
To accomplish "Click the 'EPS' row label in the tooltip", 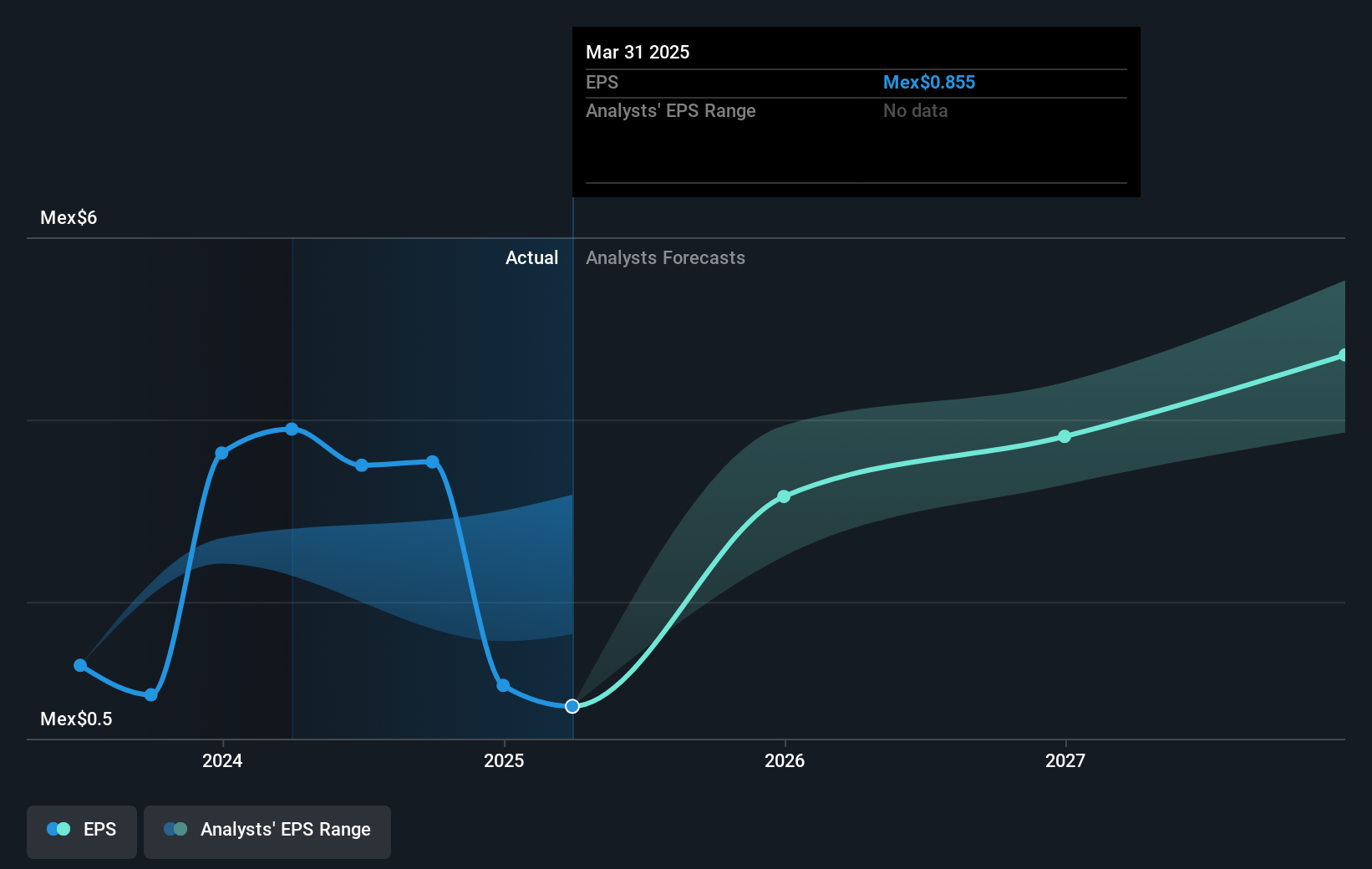I will 602,82.
